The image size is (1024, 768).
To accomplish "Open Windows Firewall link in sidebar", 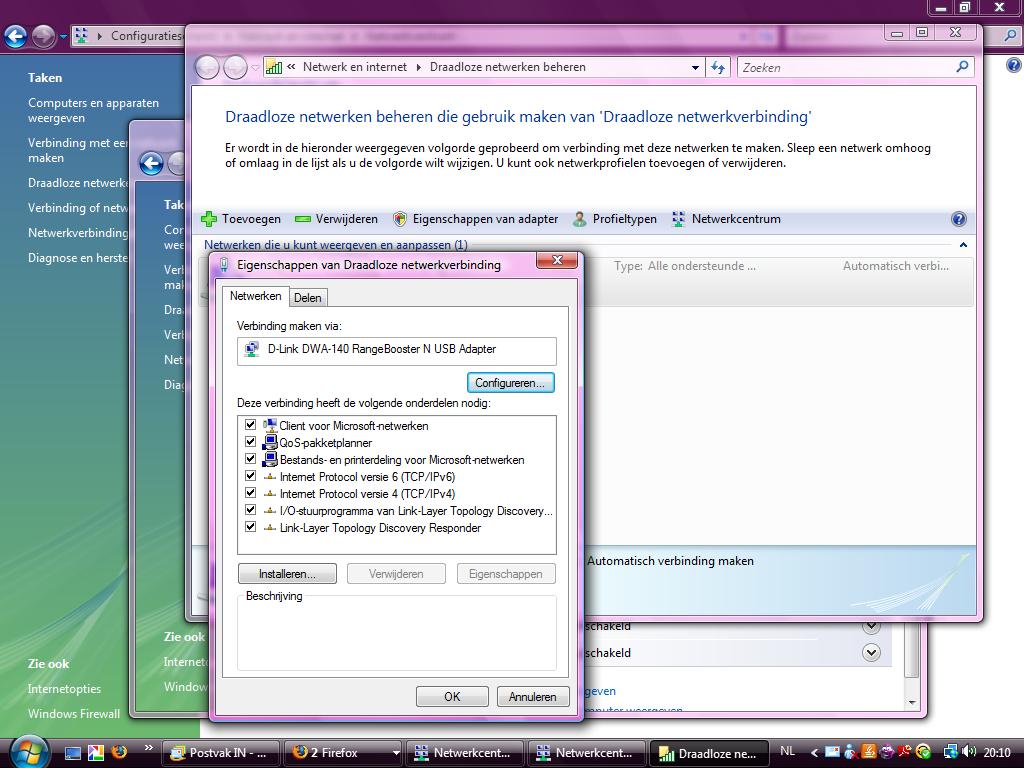I will (74, 714).
